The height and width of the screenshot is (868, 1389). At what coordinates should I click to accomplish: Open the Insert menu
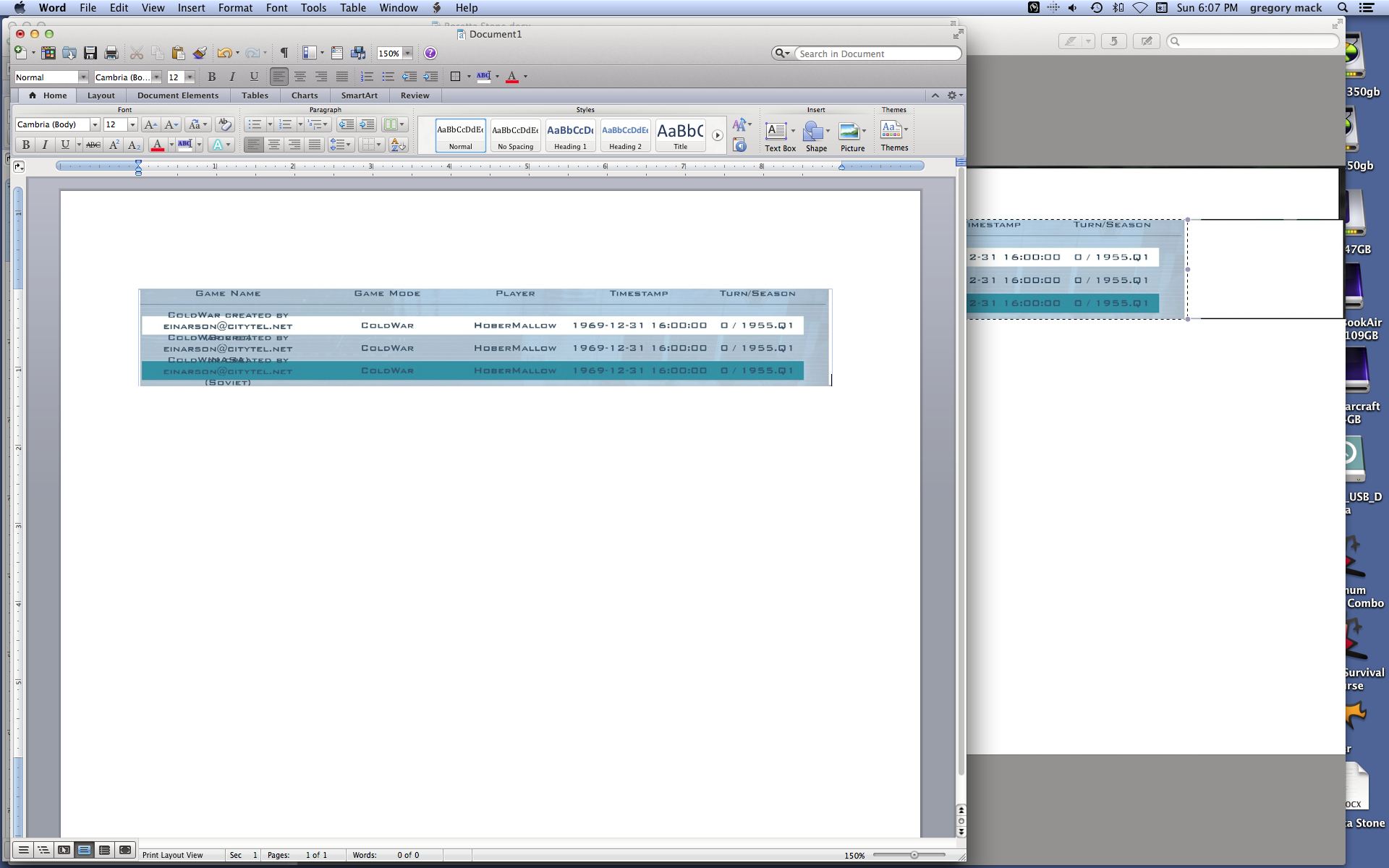click(191, 8)
